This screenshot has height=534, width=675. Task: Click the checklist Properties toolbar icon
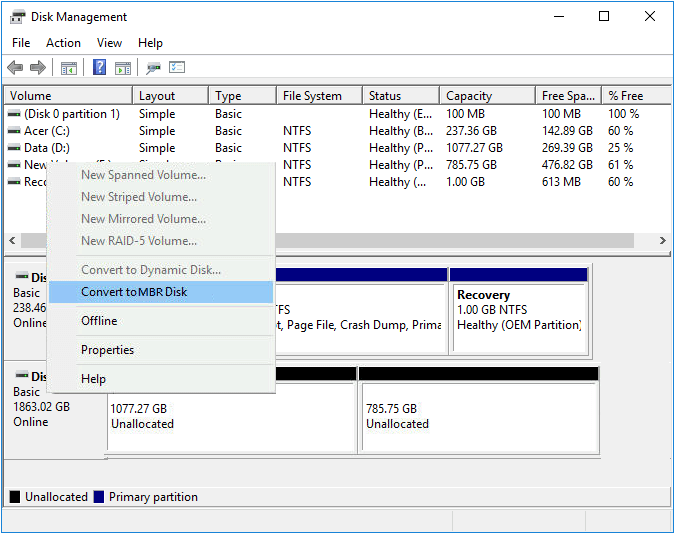(x=177, y=68)
